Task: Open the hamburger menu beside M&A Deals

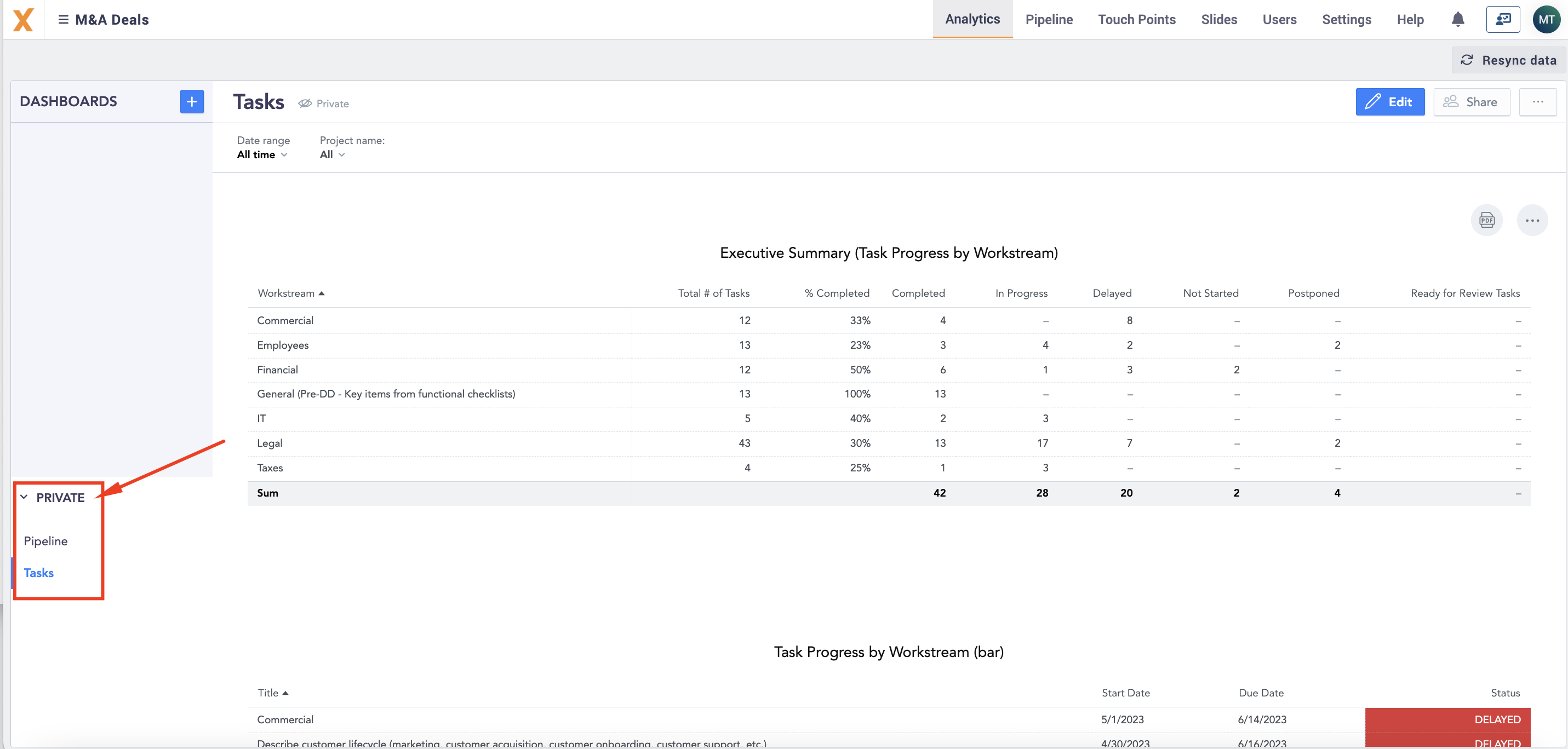Action: 62,20
